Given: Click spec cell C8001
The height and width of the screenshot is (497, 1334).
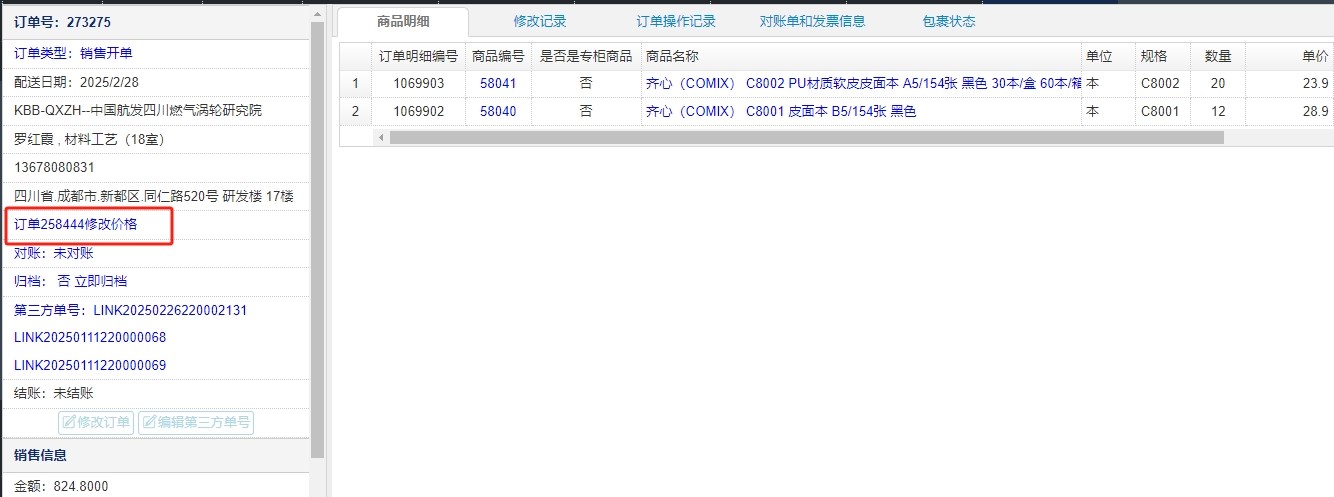Looking at the screenshot, I should coord(1161,111).
